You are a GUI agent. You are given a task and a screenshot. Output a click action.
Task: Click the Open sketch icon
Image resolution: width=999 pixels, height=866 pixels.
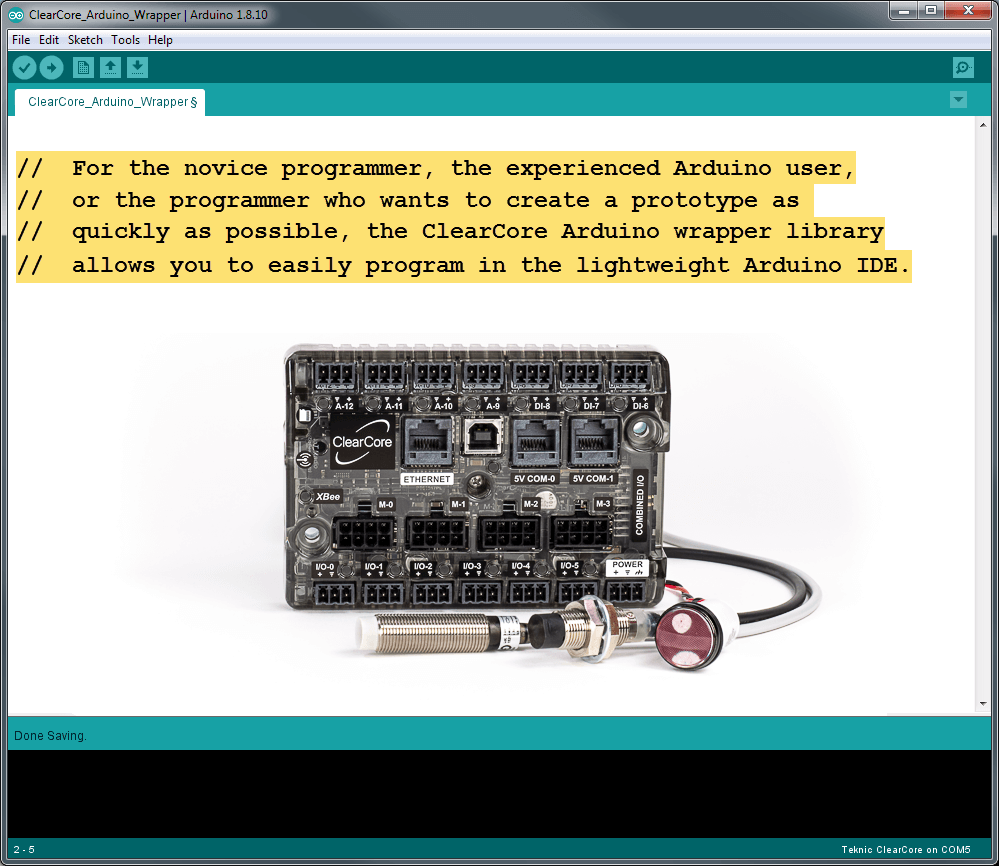(x=110, y=67)
